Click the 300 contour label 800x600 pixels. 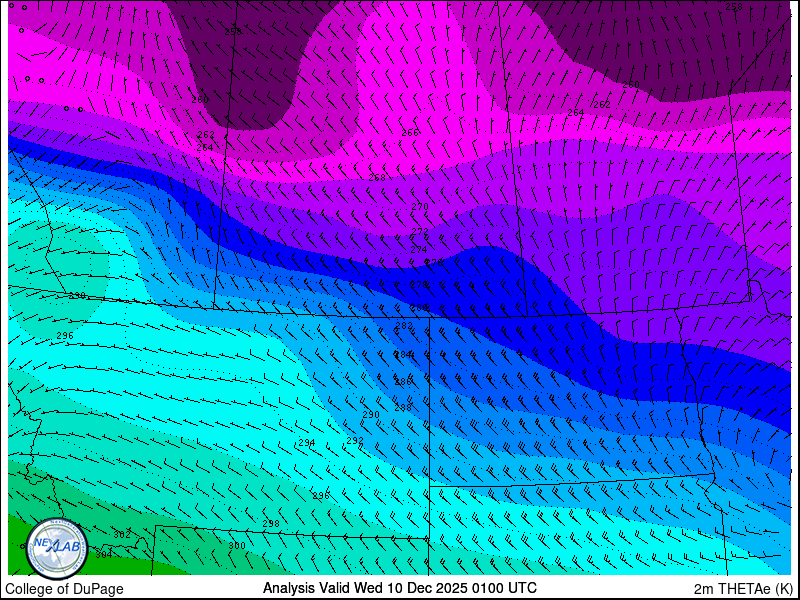[237, 546]
